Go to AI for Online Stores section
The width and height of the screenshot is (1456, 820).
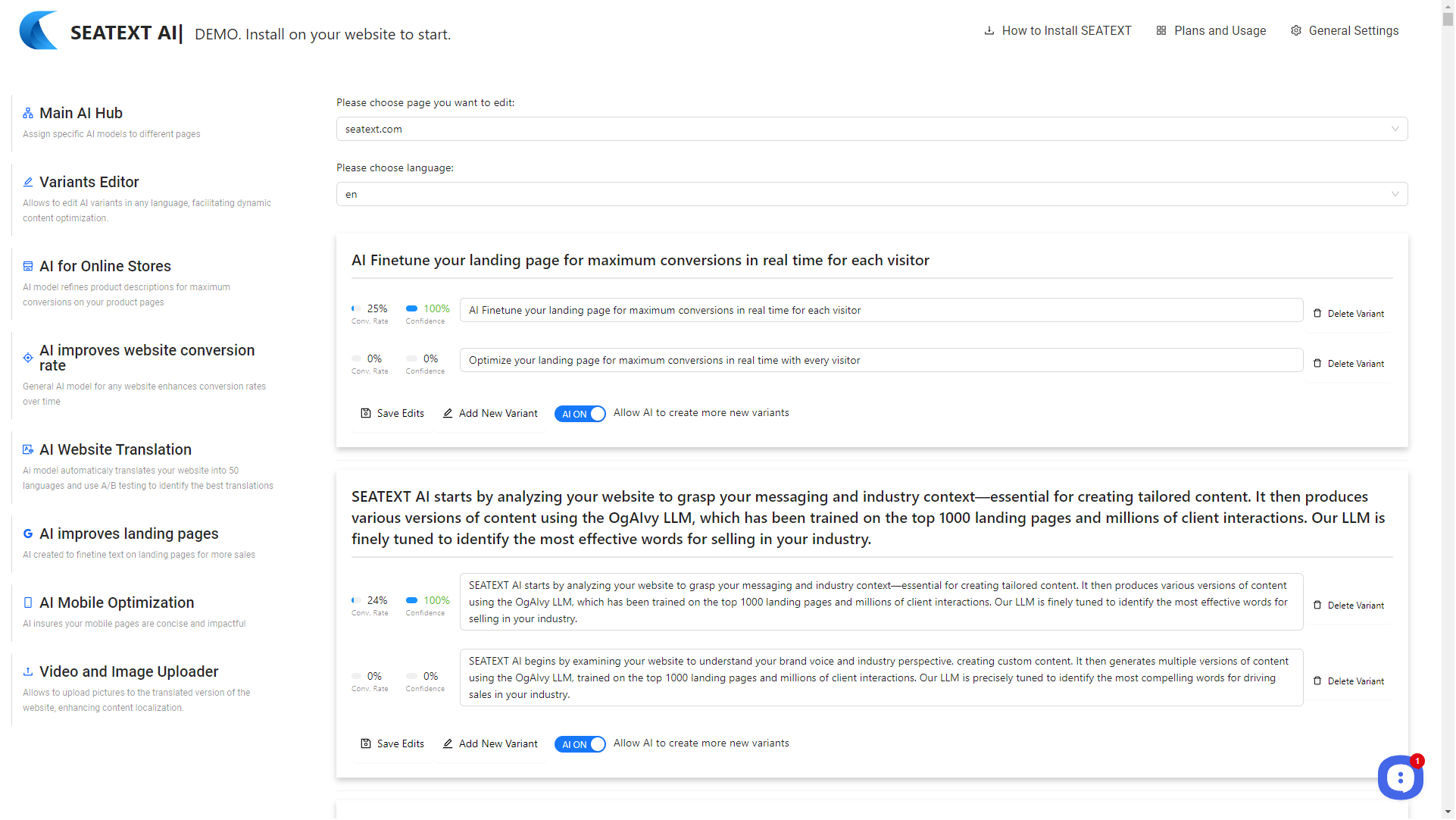105,267
